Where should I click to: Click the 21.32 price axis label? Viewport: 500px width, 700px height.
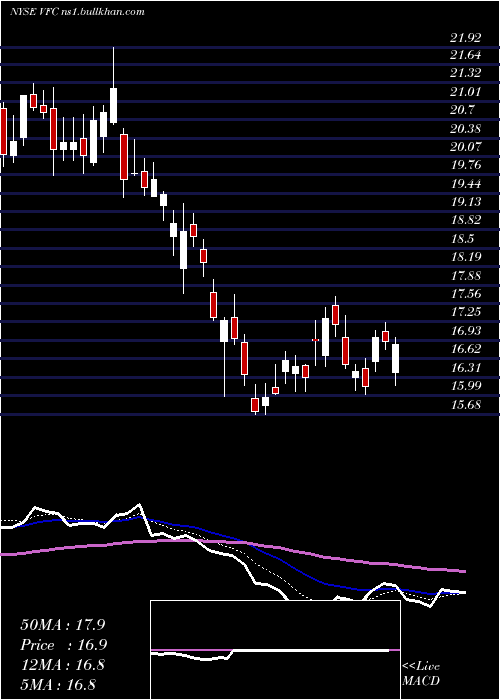click(466, 74)
